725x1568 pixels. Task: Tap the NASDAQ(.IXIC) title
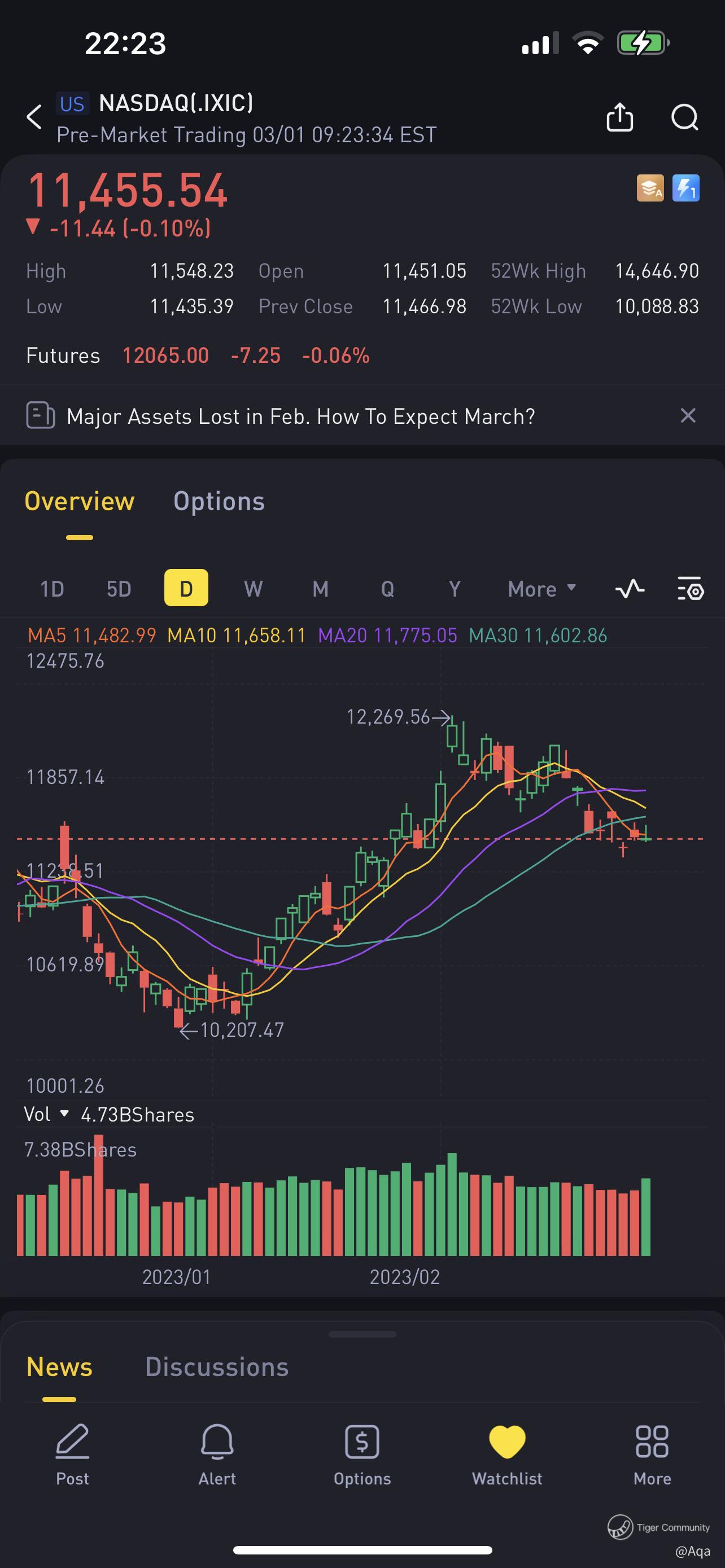point(176,103)
